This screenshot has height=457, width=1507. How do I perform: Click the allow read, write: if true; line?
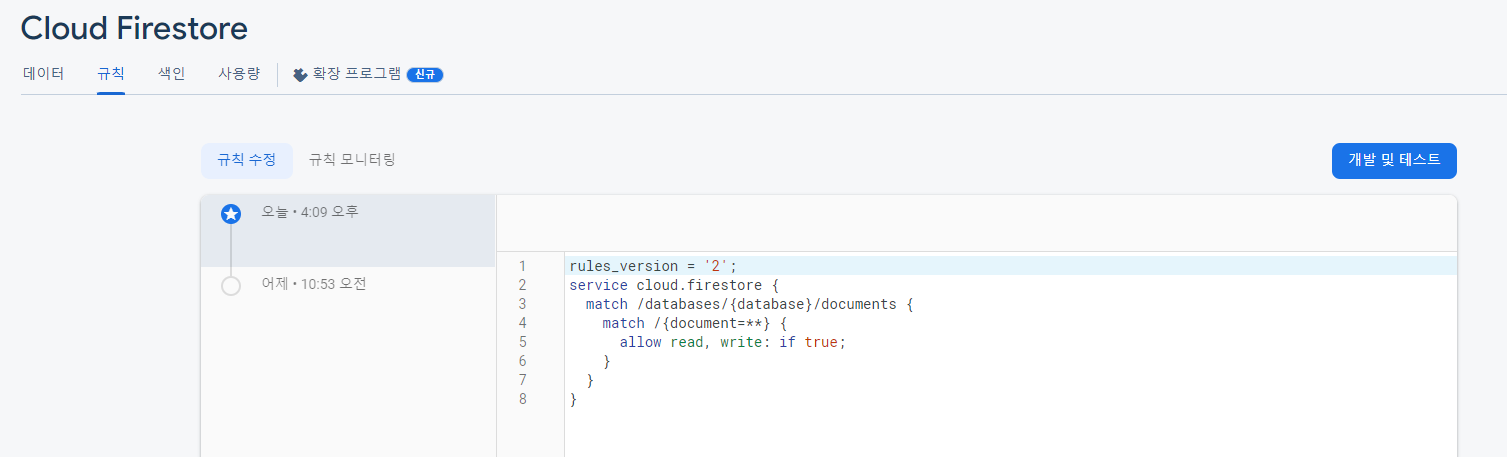[x=733, y=342]
